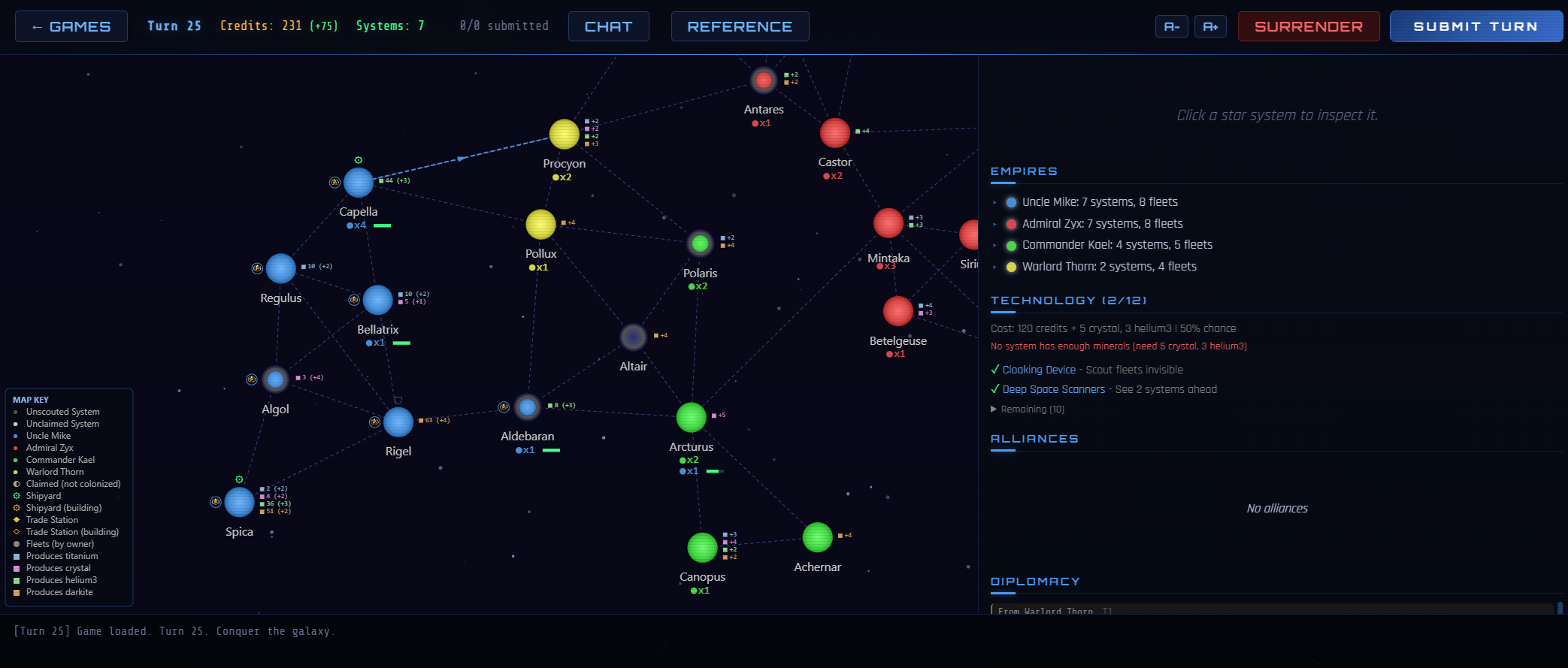Inspect the Antares star system
Viewport: 1568px width, 668px height.
764,80
